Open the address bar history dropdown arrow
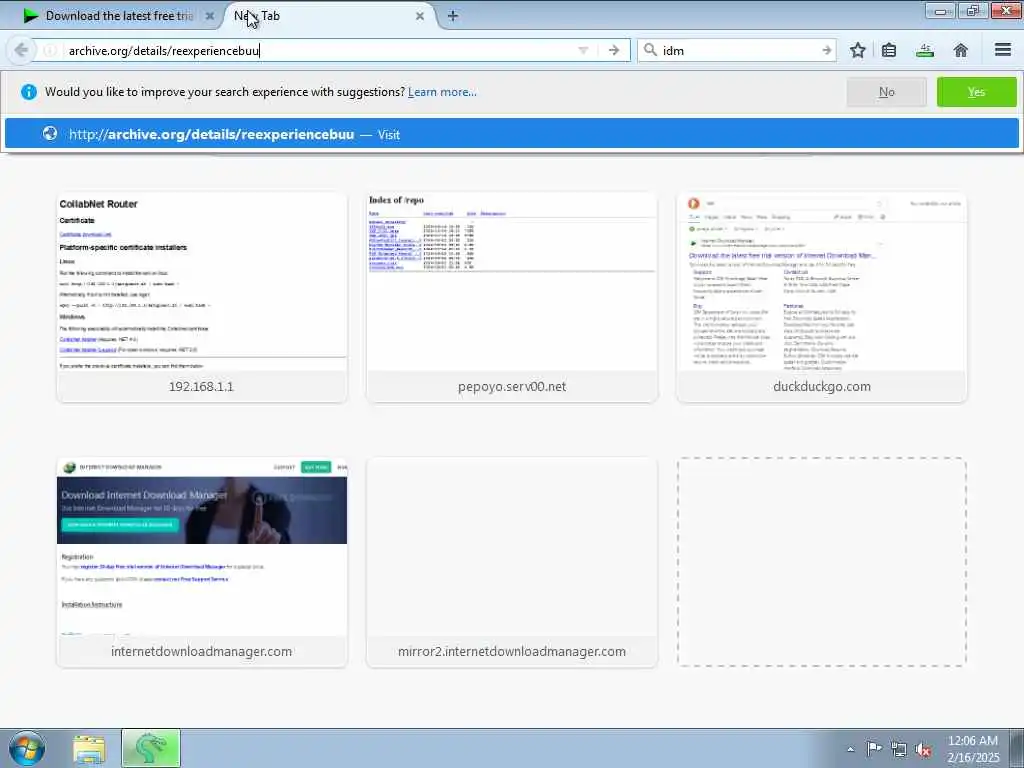This screenshot has height=768, width=1024. (583, 50)
